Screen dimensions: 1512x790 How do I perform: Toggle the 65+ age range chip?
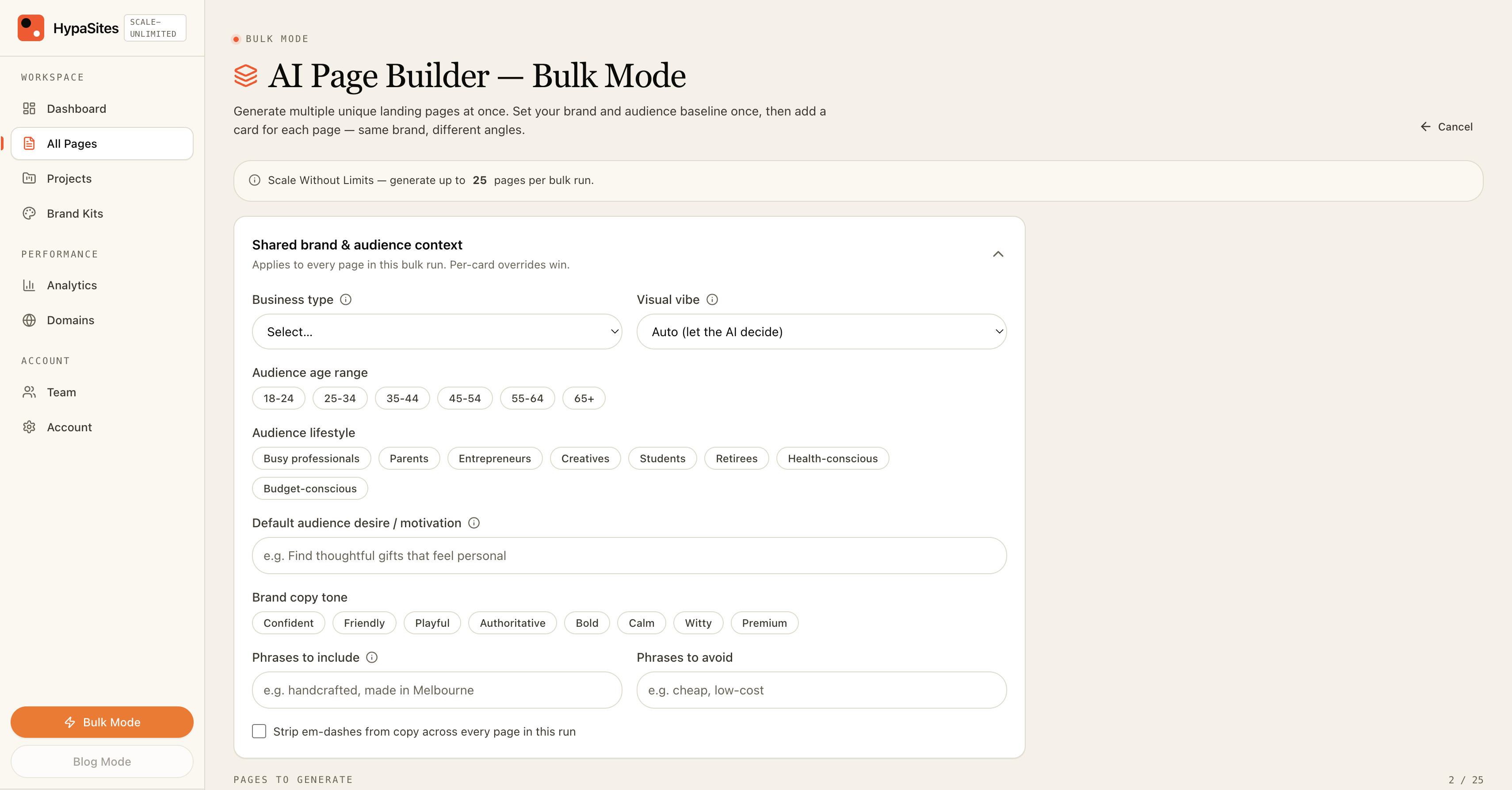[584, 398]
